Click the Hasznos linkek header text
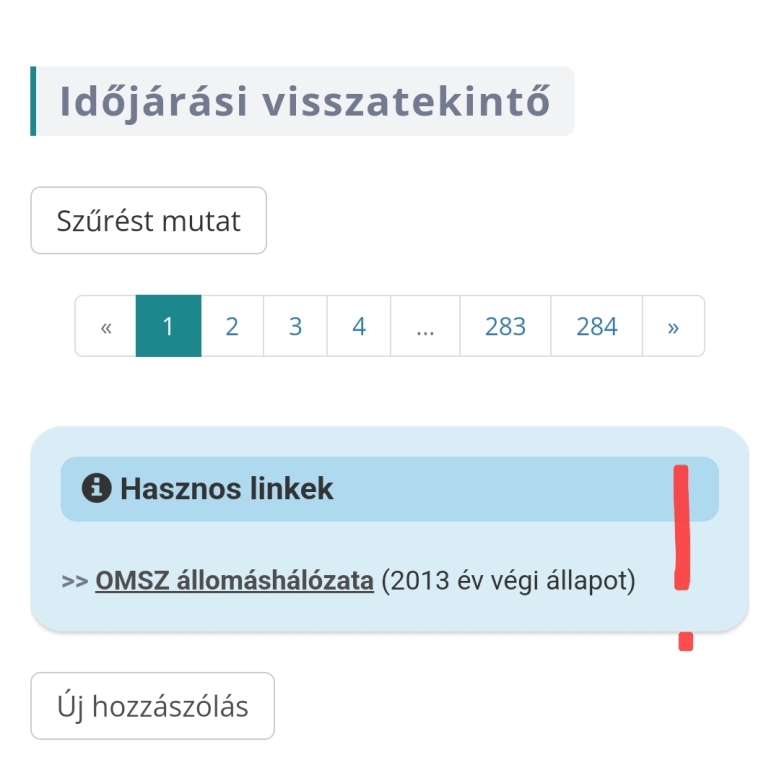This screenshot has width=779, height=768. (x=227, y=488)
